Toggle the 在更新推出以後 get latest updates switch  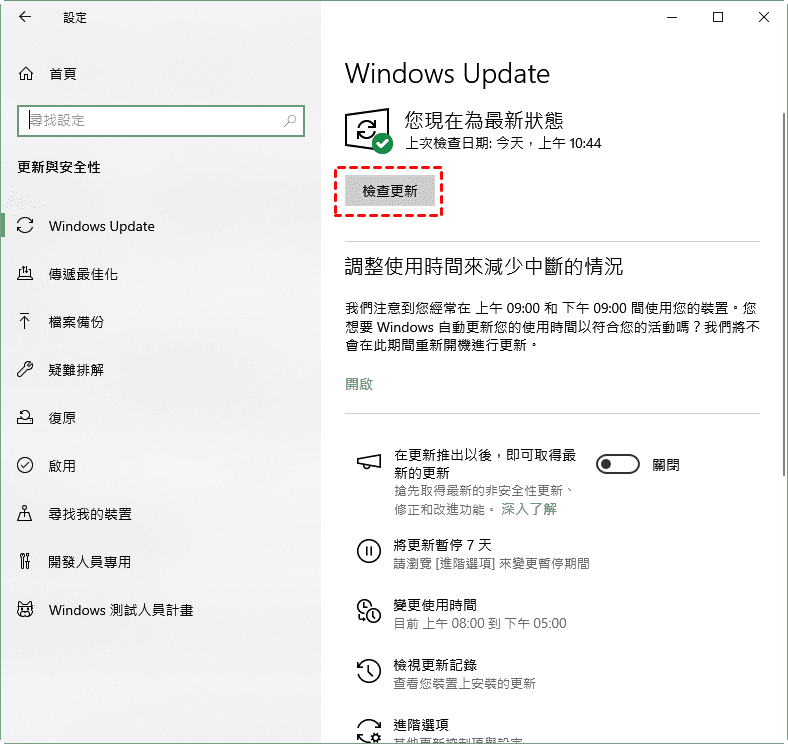(618, 464)
